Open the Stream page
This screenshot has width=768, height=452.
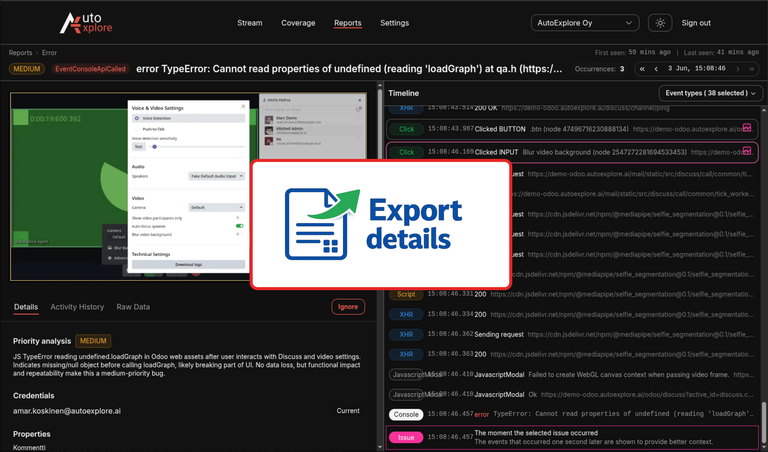tap(250, 23)
